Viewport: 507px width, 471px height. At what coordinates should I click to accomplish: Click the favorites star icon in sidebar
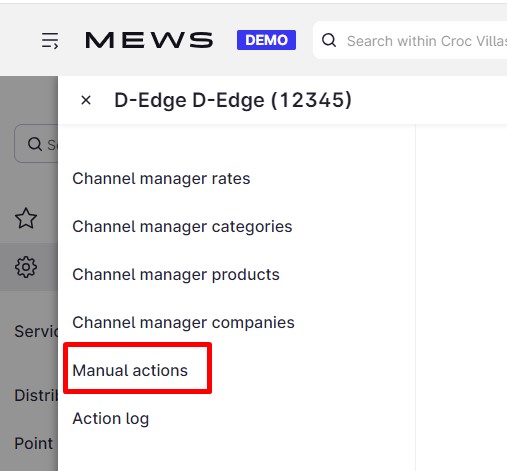coord(26,219)
